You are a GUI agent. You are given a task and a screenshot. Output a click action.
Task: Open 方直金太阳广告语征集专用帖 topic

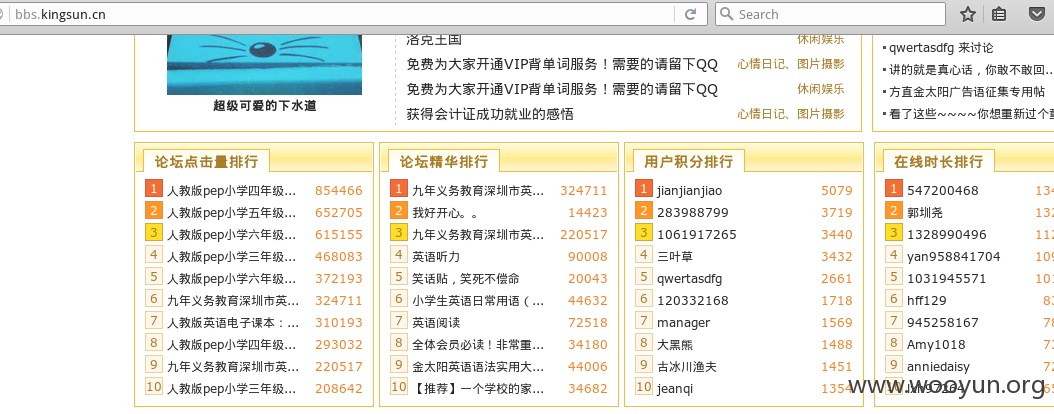pyautogui.click(x=967, y=92)
